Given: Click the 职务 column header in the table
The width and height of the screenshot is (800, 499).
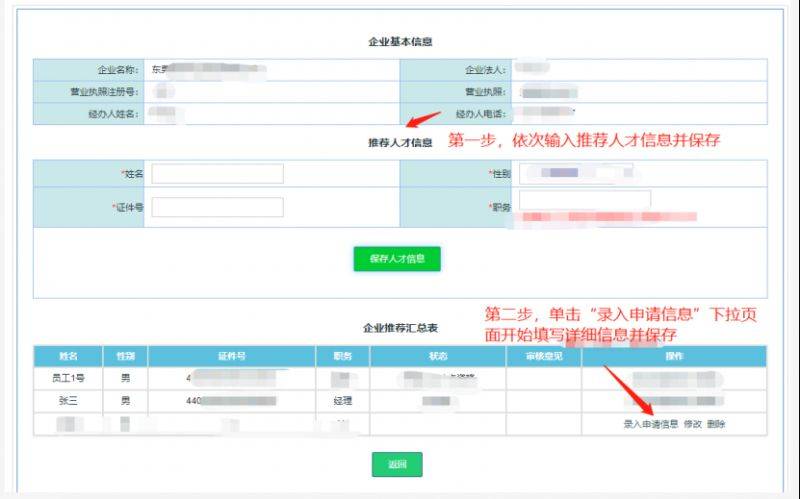Looking at the screenshot, I should click(x=342, y=356).
